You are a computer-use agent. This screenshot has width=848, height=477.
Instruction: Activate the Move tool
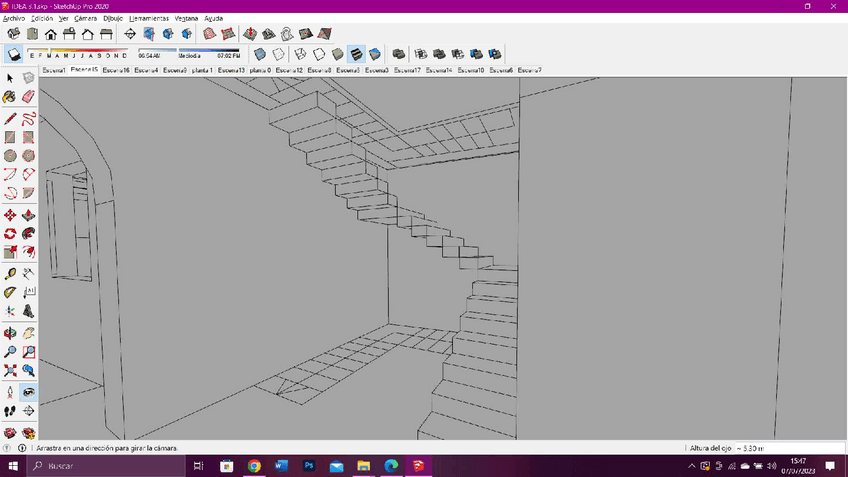pyautogui.click(x=10, y=214)
